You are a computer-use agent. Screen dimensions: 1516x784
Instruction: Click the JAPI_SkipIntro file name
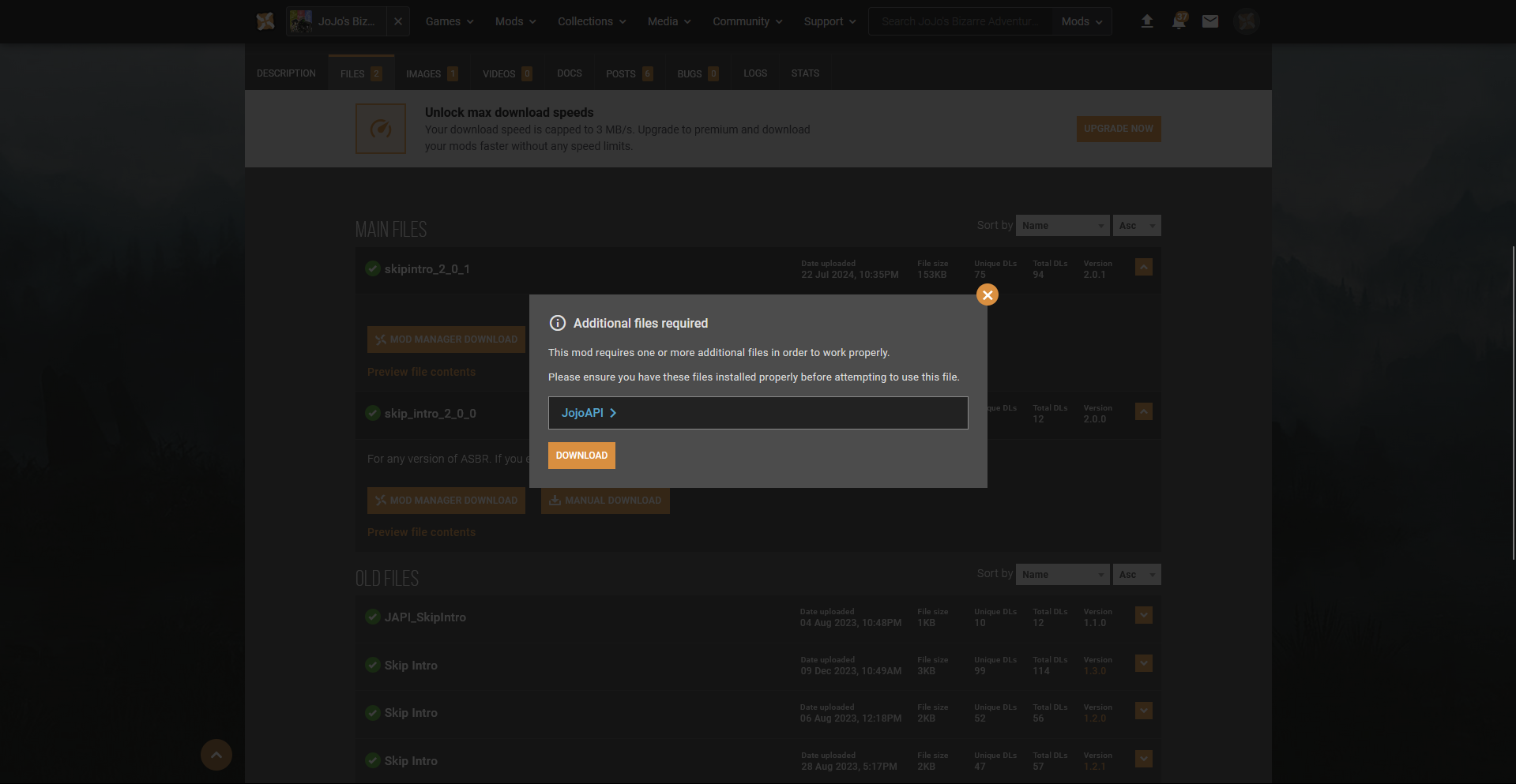(x=425, y=617)
